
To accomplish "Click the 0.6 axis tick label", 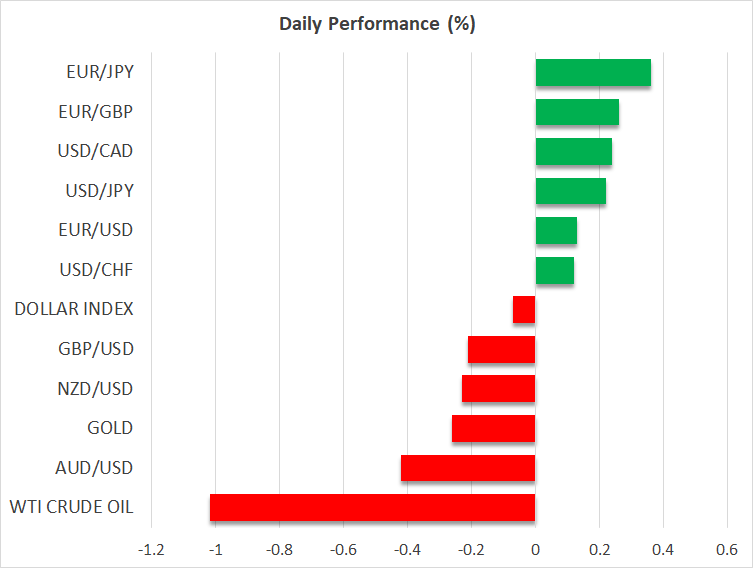I will pyautogui.click(x=727, y=550).
